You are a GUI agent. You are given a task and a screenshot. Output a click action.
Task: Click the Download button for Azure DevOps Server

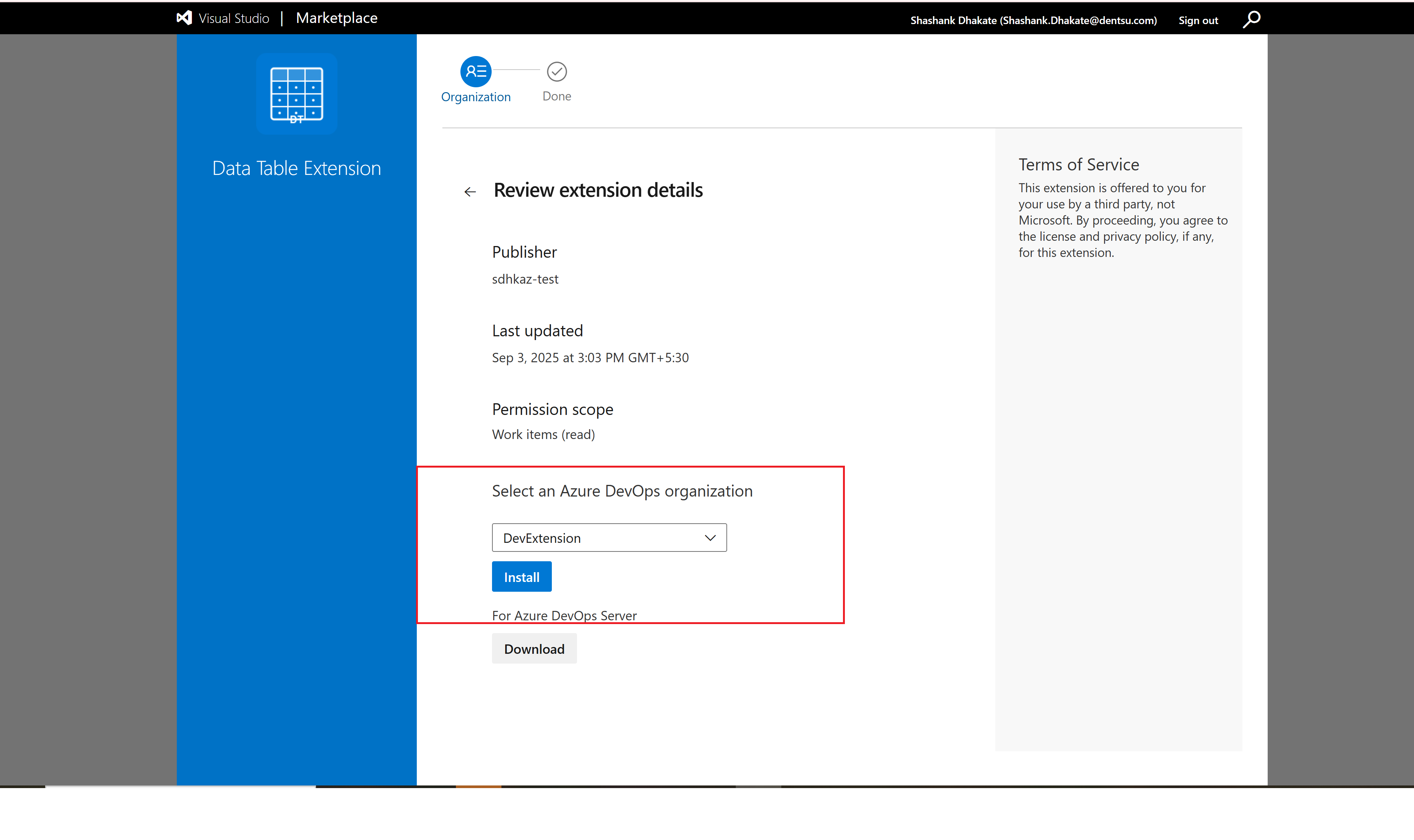(x=534, y=648)
